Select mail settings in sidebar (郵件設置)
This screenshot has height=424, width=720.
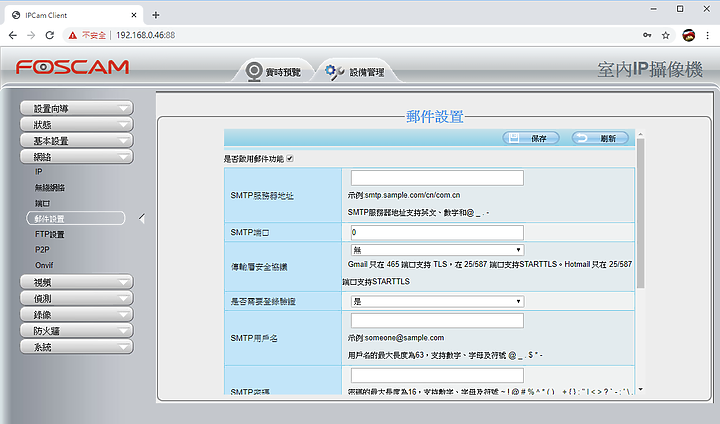pos(76,218)
